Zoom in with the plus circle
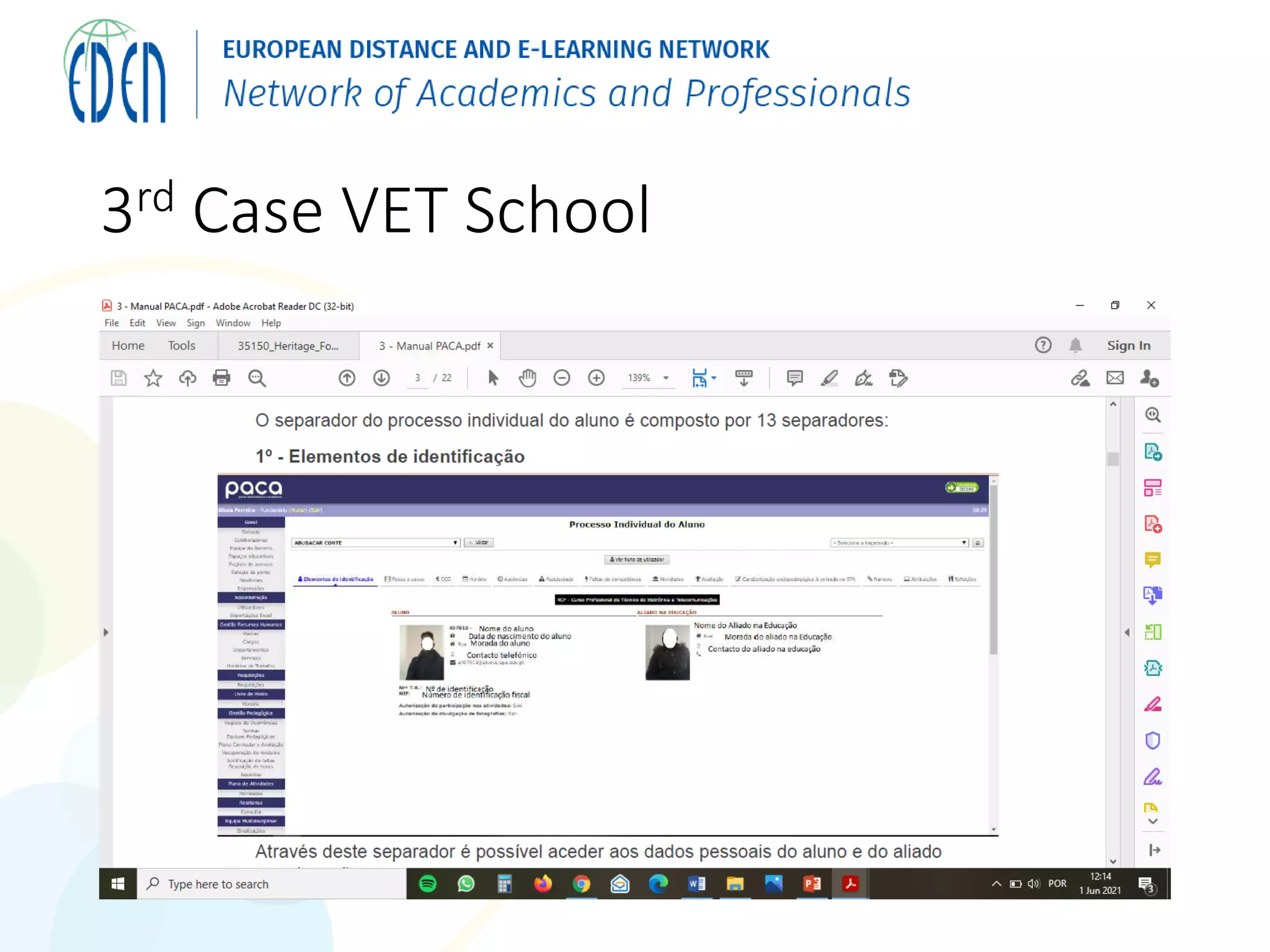The width and height of the screenshot is (1270, 952). click(x=597, y=378)
